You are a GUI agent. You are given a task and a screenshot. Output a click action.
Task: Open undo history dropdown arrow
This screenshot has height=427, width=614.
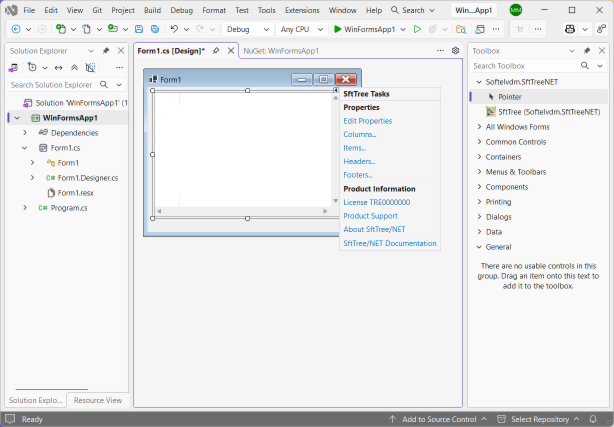[186, 29]
